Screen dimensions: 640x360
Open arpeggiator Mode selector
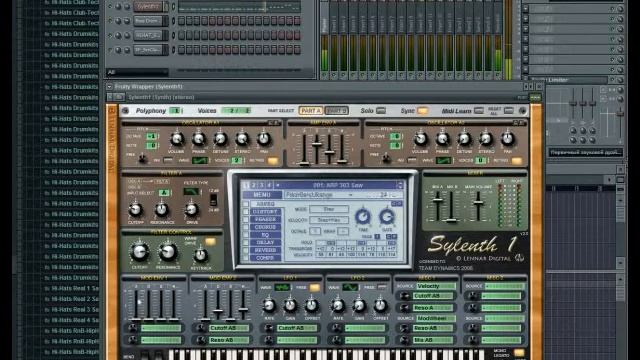[x=329, y=209]
